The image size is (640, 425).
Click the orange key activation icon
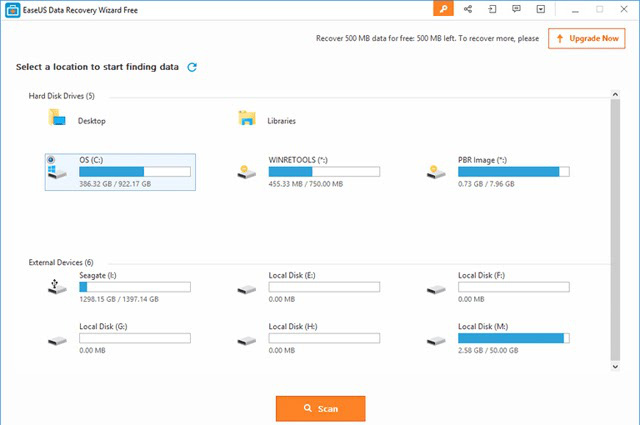pyautogui.click(x=443, y=9)
